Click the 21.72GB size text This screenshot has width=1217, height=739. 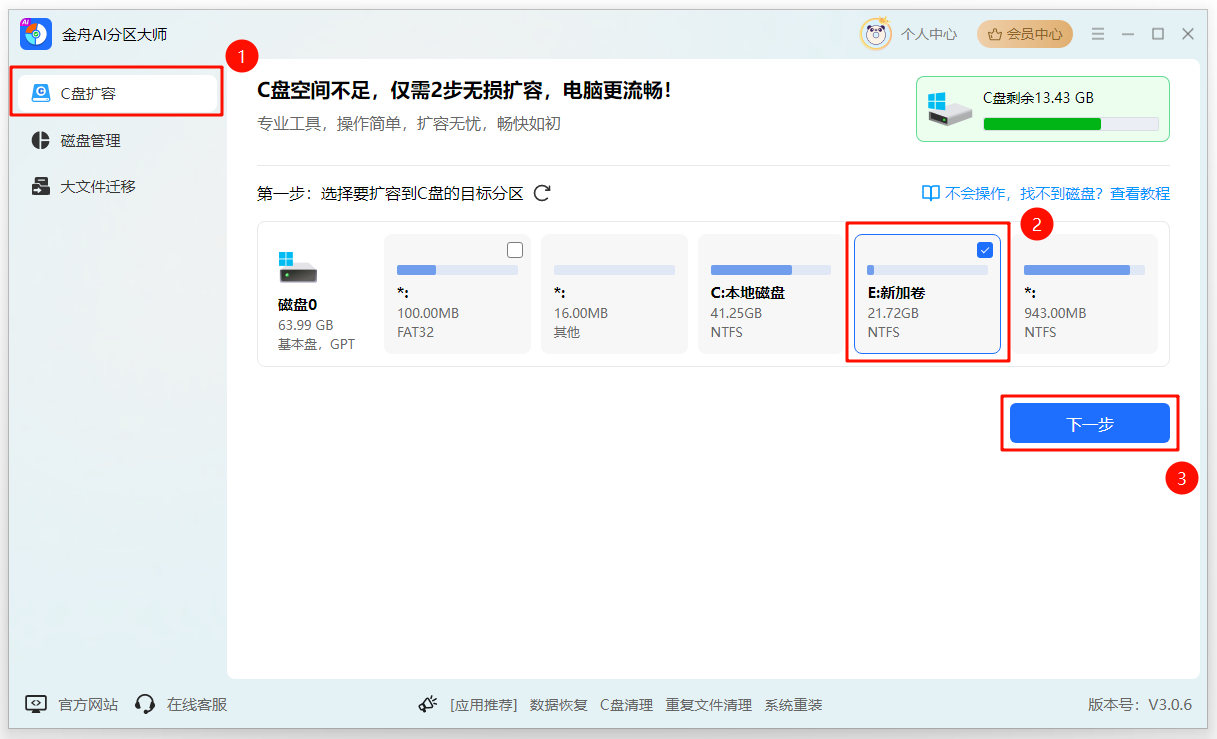[893, 313]
